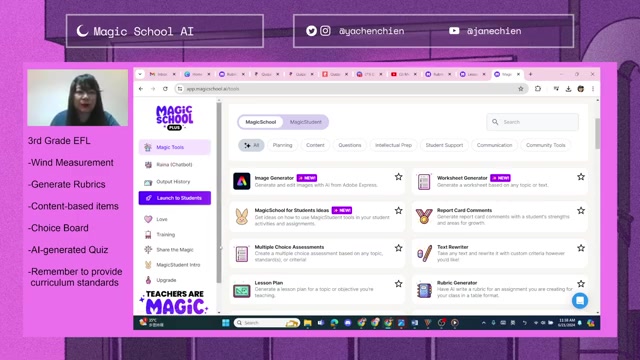The image size is (640, 360).
Task: Toggle the star on Lesson Plan
Action: (x=398, y=284)
